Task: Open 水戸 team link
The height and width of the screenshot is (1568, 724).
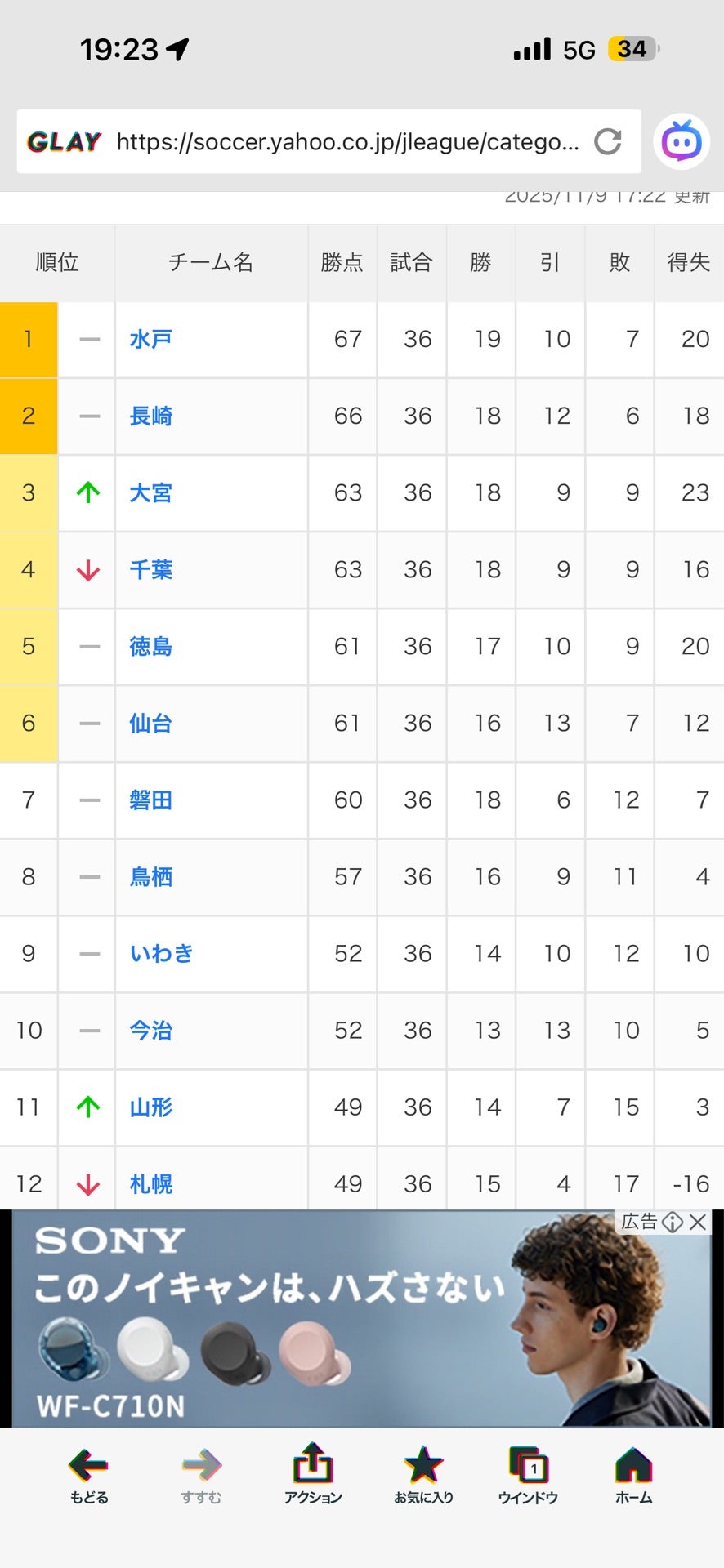Action: (x=150, y=340)
